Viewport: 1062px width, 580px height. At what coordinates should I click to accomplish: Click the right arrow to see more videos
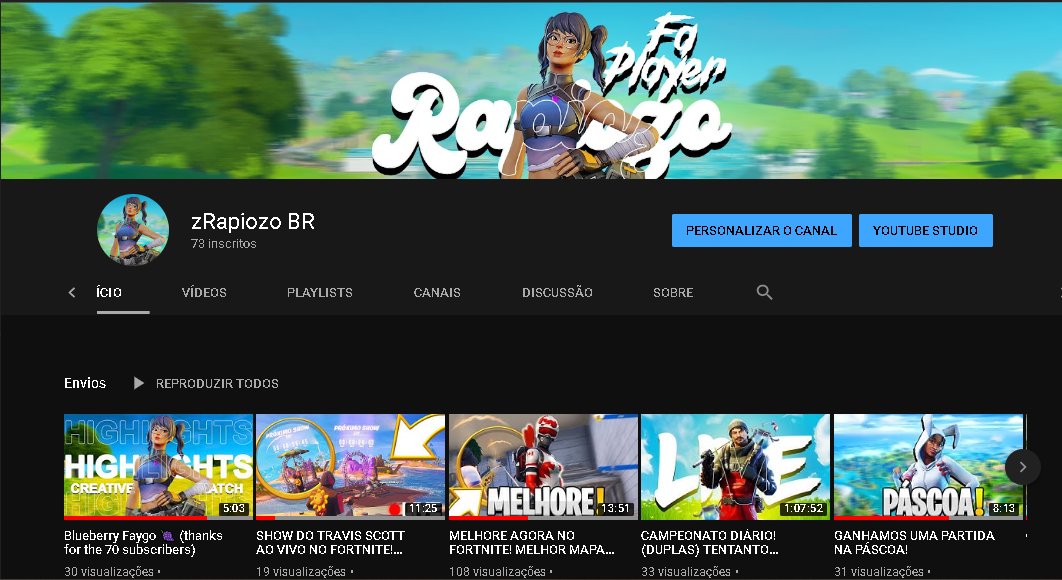(1022, 467)
